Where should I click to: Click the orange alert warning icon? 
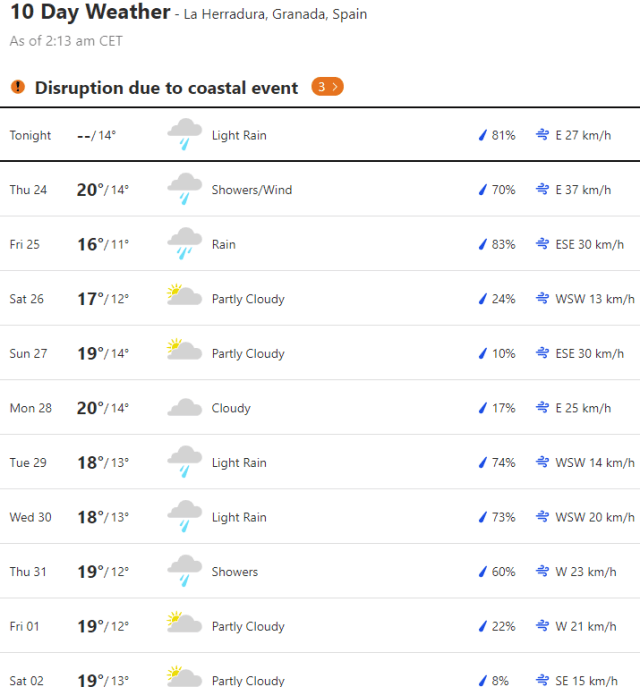click(x=17, y=87)
